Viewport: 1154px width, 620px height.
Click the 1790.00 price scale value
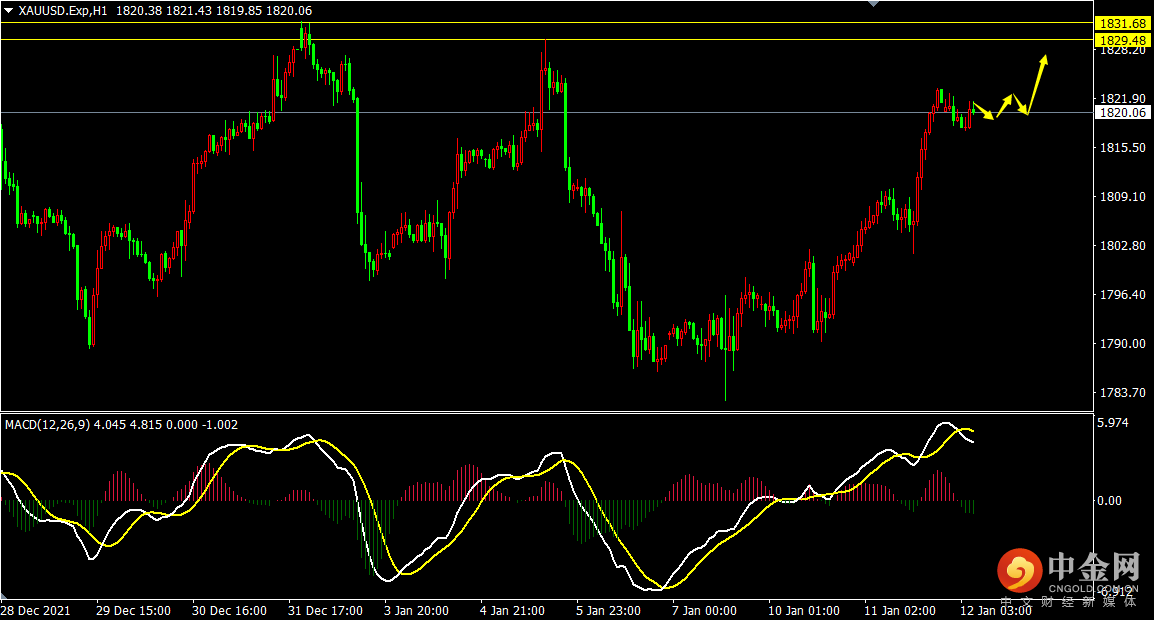pyautogui.click(x=1118, y=344)
